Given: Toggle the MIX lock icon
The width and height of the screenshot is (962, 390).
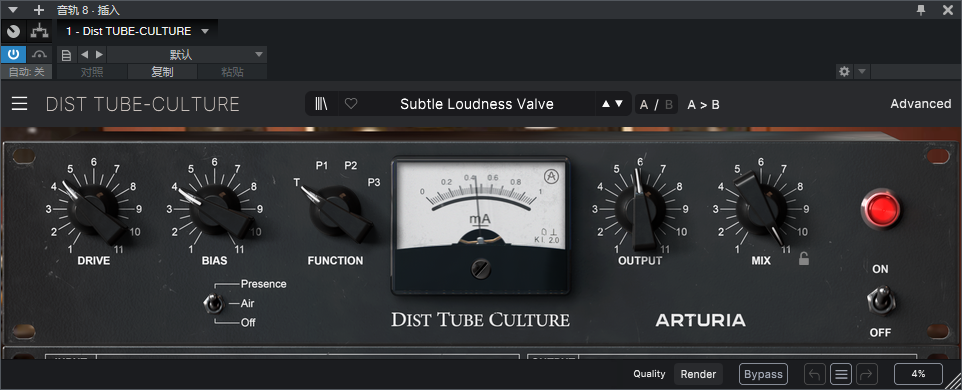Looking at the screenshot, I should pyautogui.click(x=804, y=259).
